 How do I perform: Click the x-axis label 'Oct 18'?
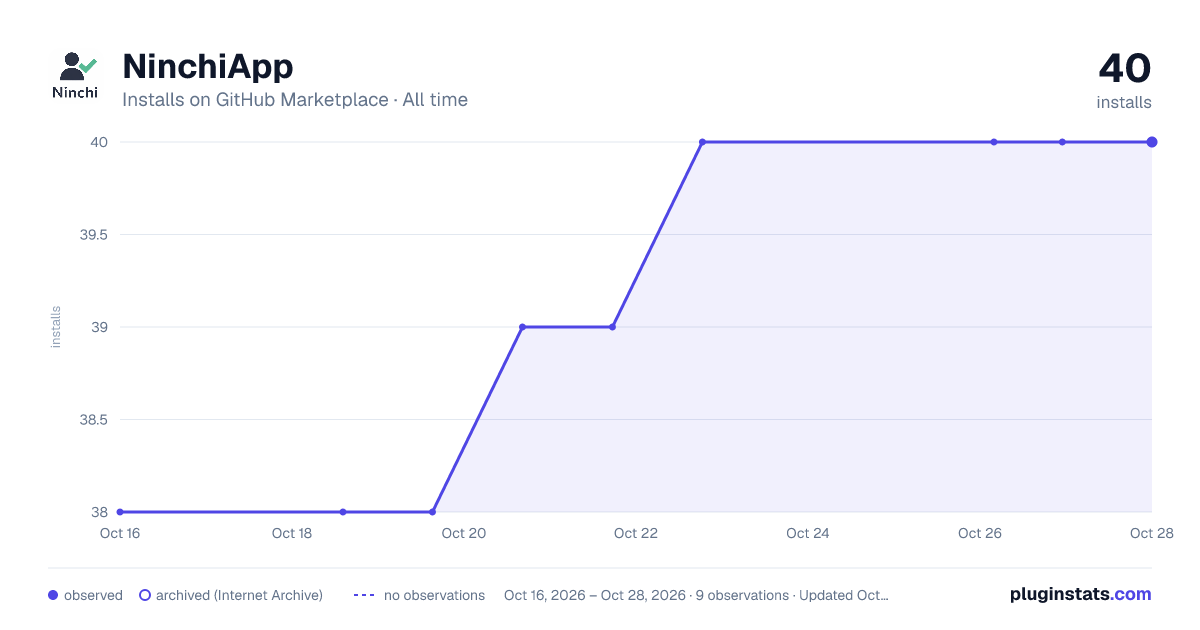pos(292,533)
